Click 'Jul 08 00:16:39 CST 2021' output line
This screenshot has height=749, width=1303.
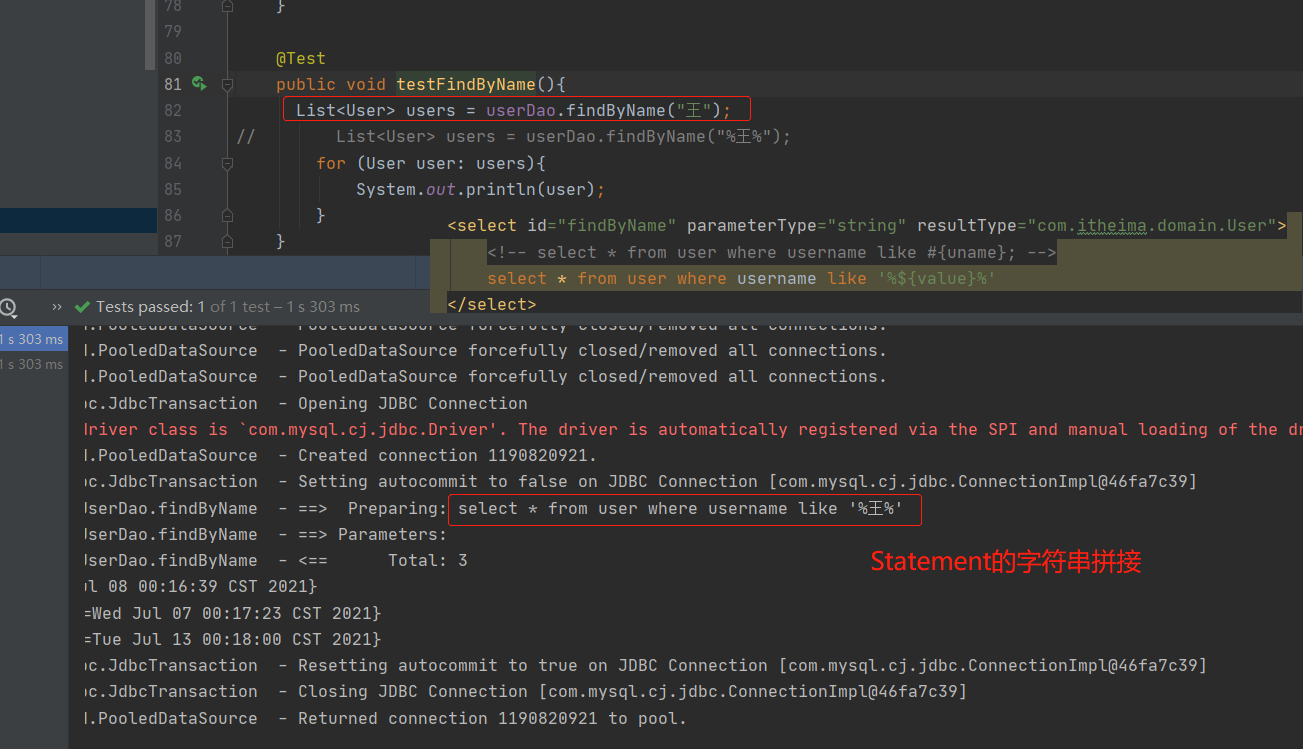(200, 586)
